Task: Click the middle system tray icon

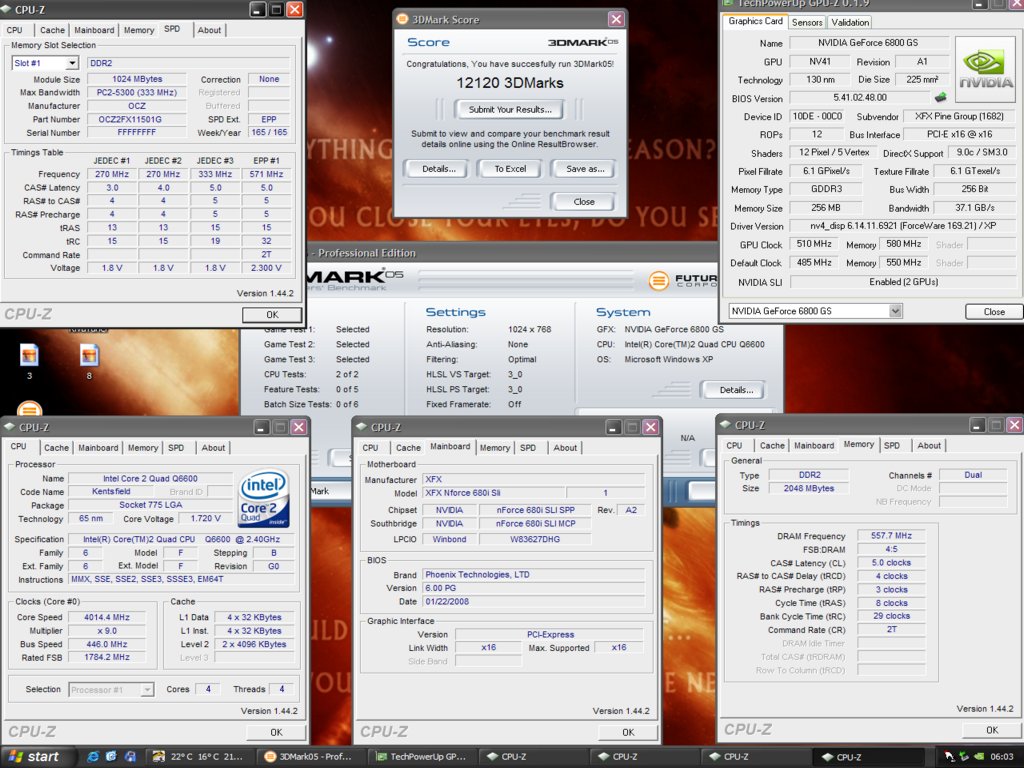Action: (x=965, y=757)
